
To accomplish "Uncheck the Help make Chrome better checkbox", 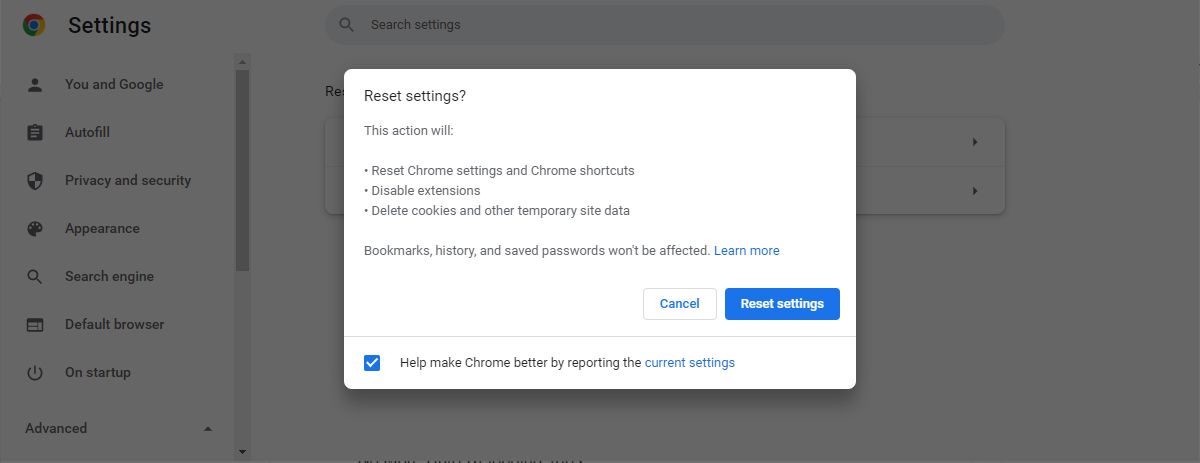I will [x=372, y=363].
